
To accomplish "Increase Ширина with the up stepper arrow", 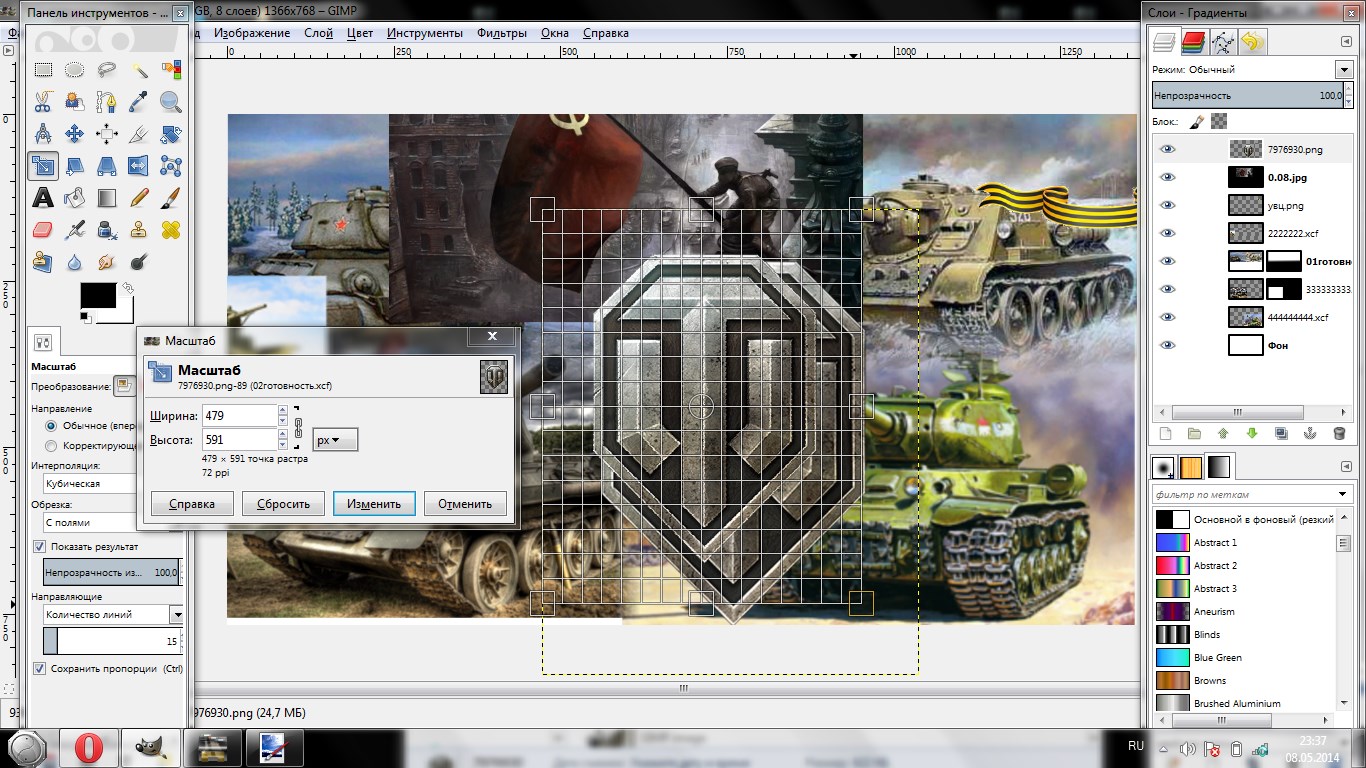I will [283, 409].
